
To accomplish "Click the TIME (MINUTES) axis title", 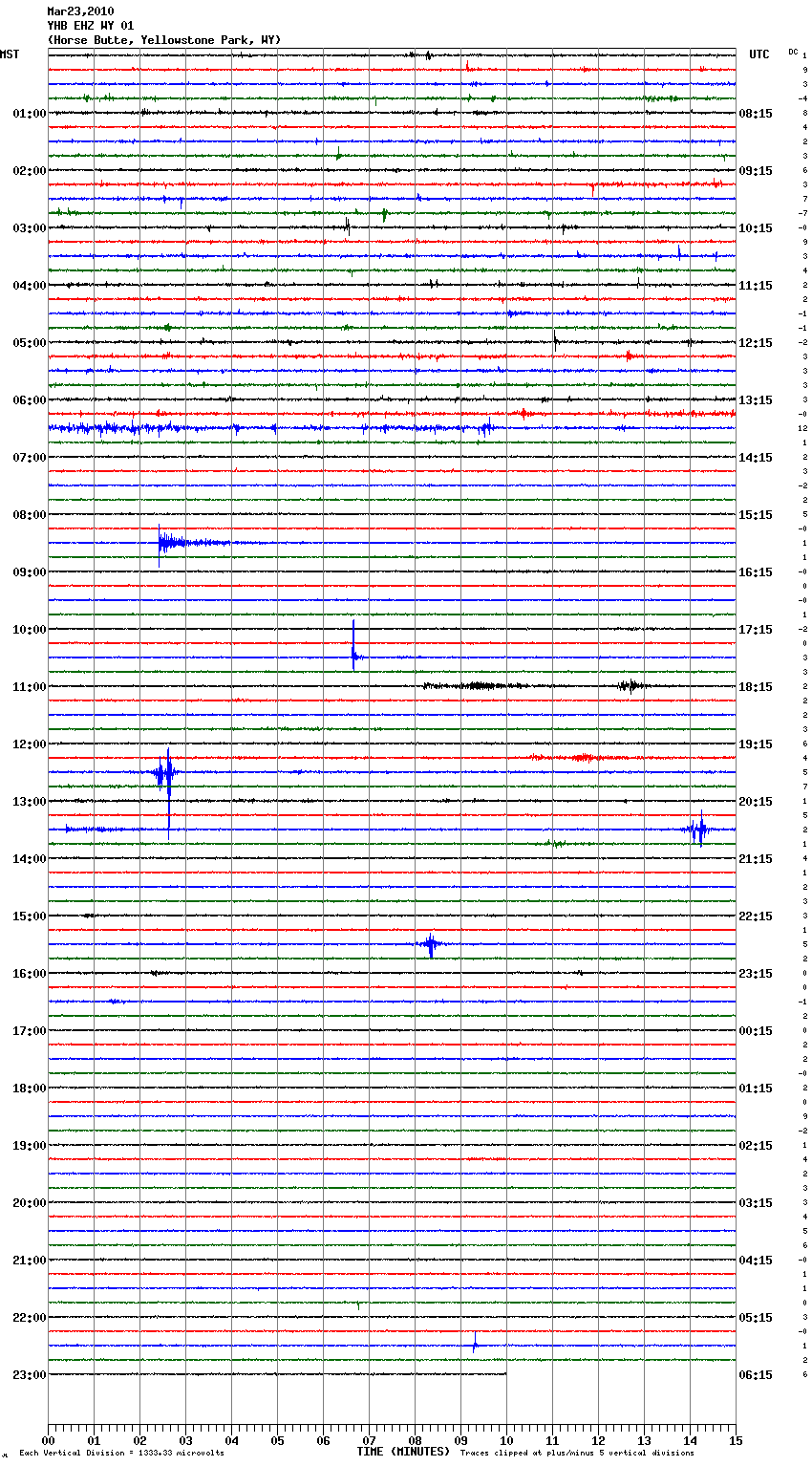I will click(403, 1452).
